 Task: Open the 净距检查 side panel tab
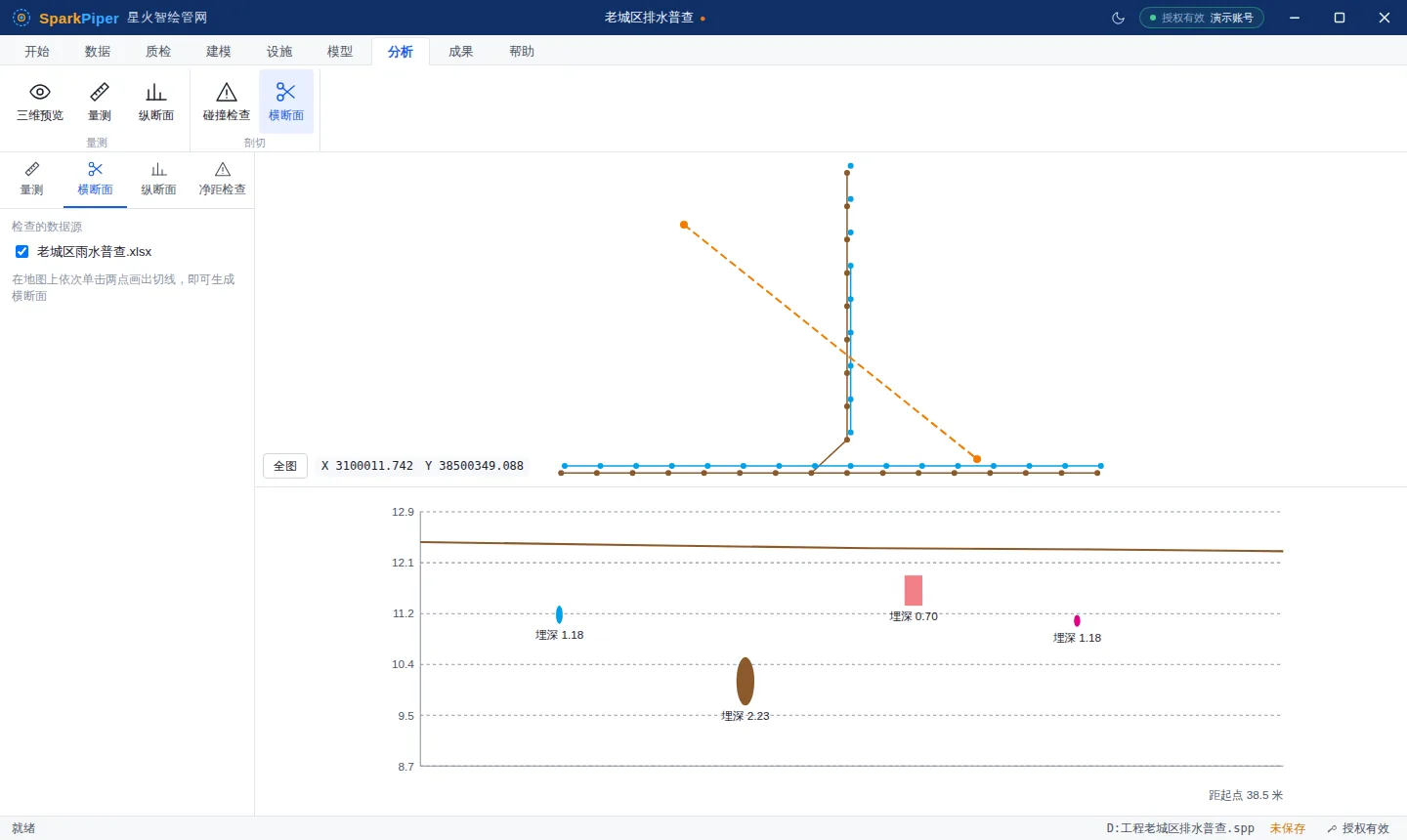[223, 180]
